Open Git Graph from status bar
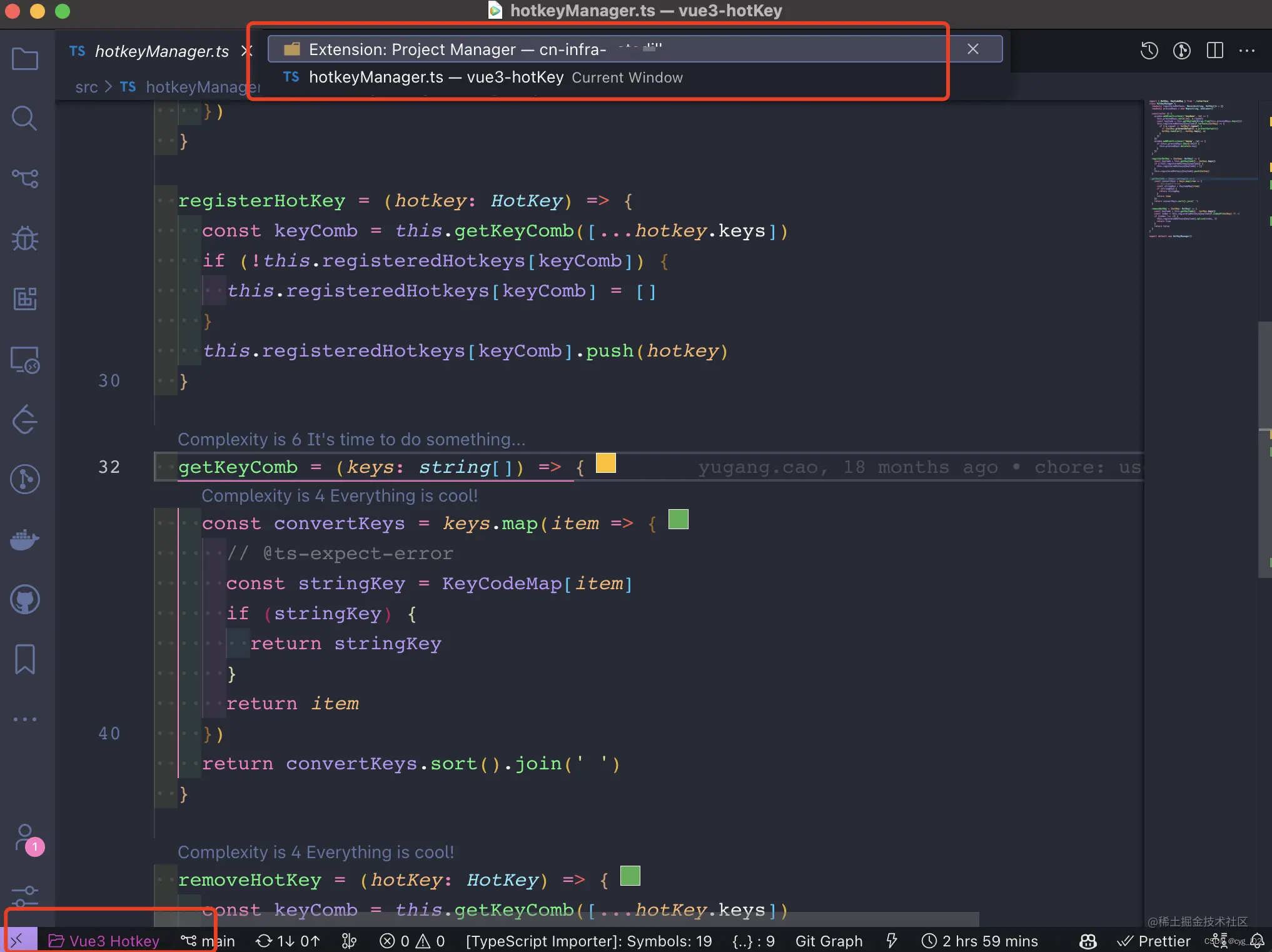This screenshot has height=952, width=1272. tap(829, 941)
